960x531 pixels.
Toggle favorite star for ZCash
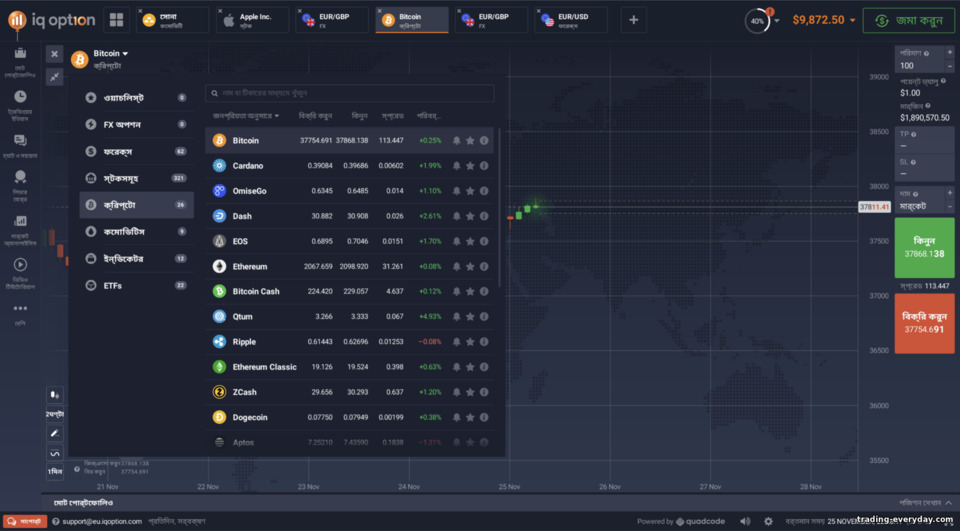point(470,392)
